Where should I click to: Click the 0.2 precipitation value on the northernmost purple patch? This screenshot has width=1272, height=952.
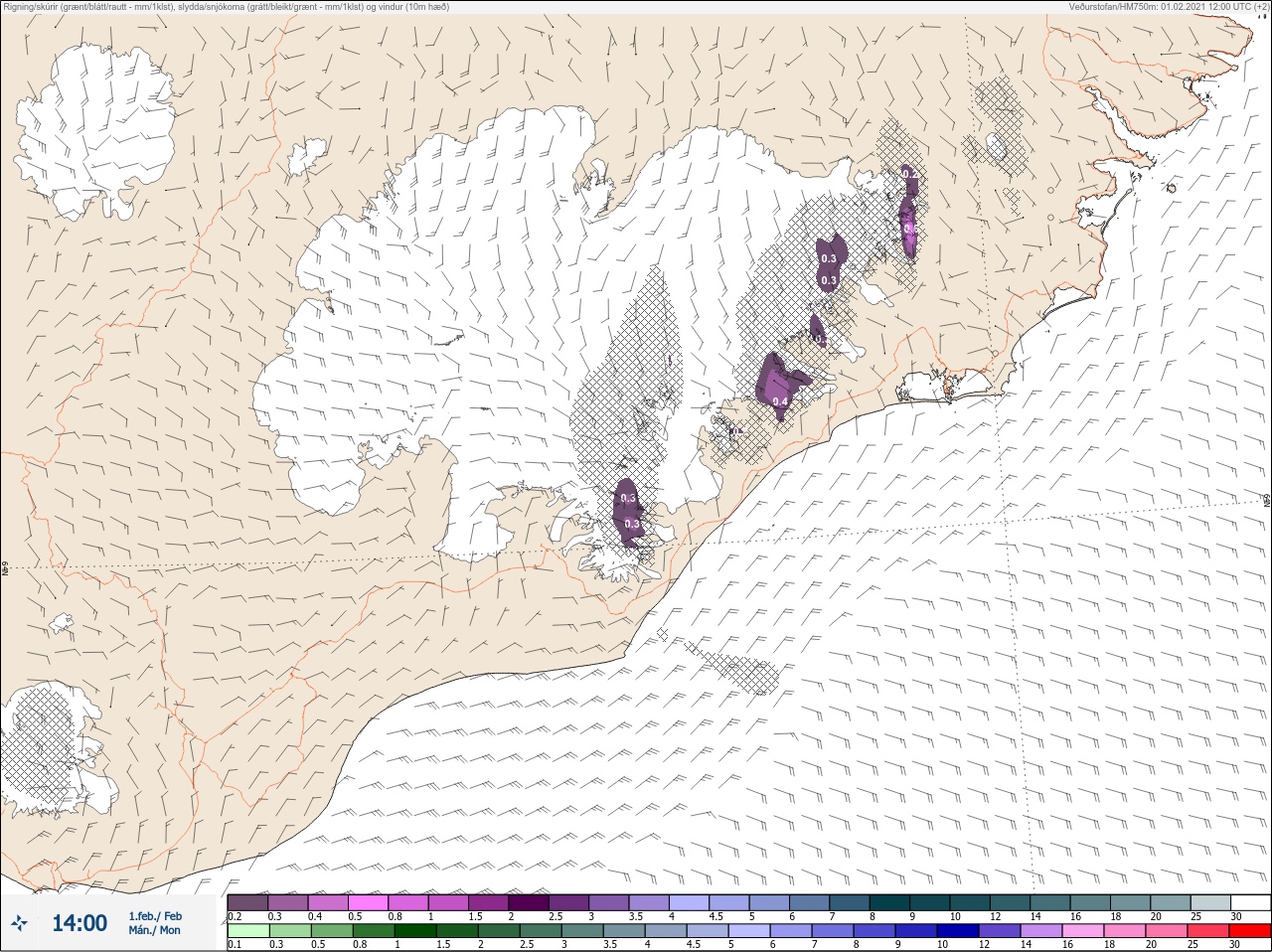(x=908, y=175)
